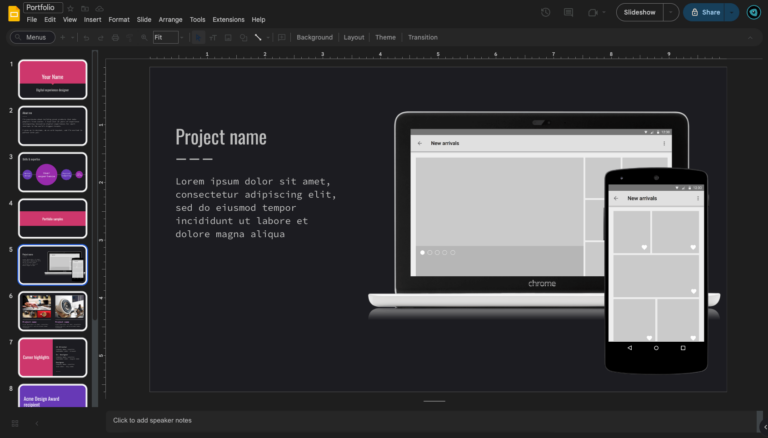This screenshot has width=768, height=438.
Task: Open the Extensions menu
Action: 228,19
